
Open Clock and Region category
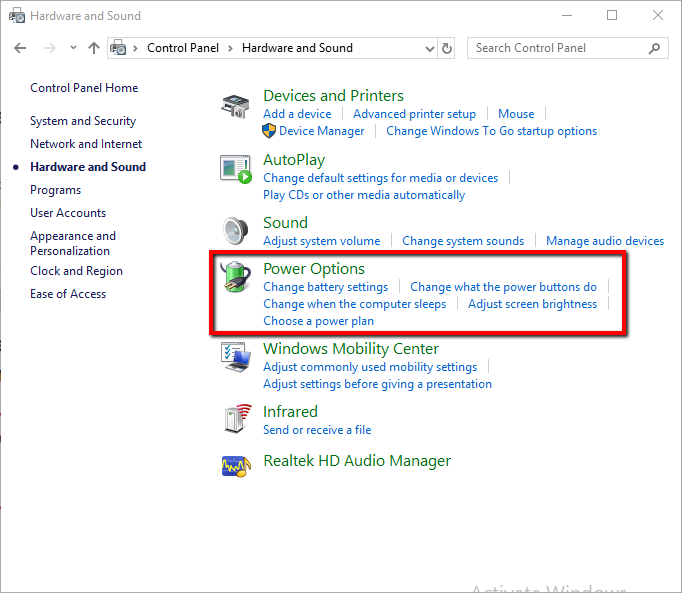point(76,271)
